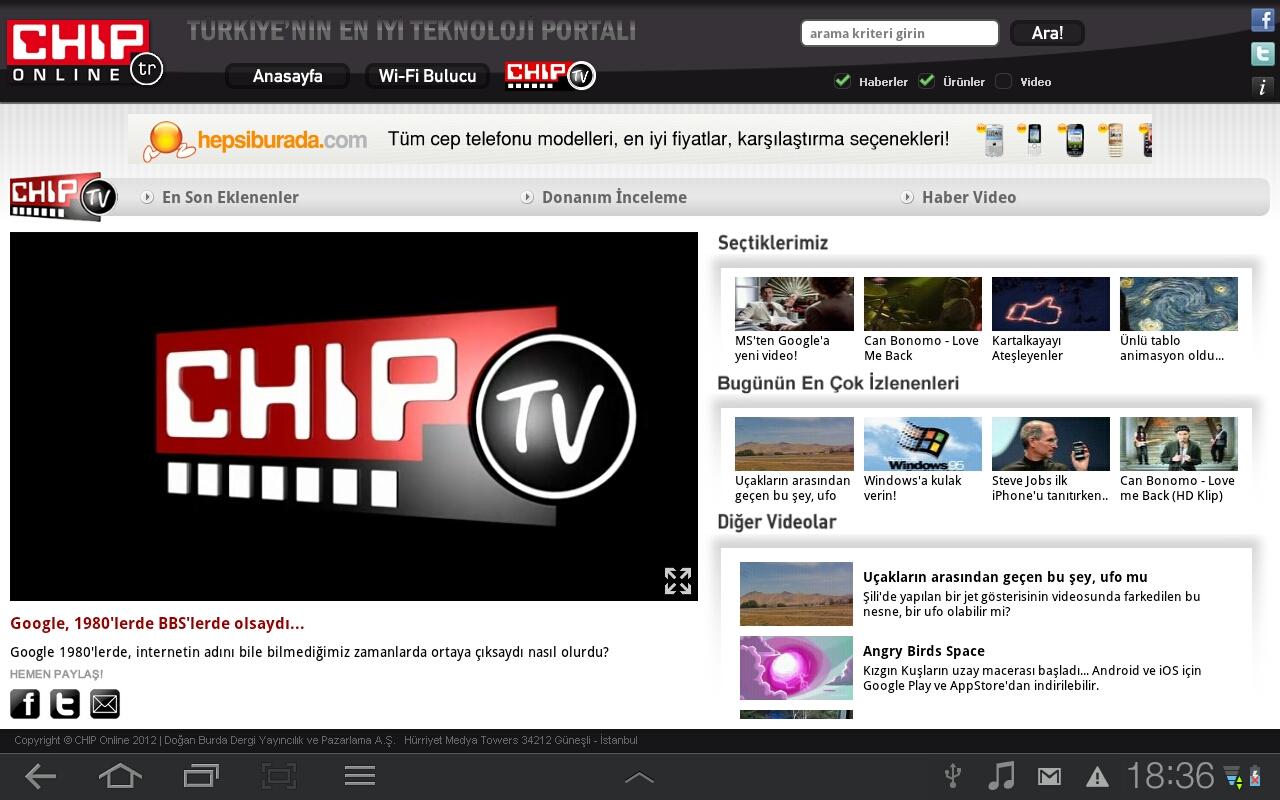Screen dimensions: 1280x800
Task: Click the Diğer Videolar heading
Action: pyautogui.click(x=777, y=522)
